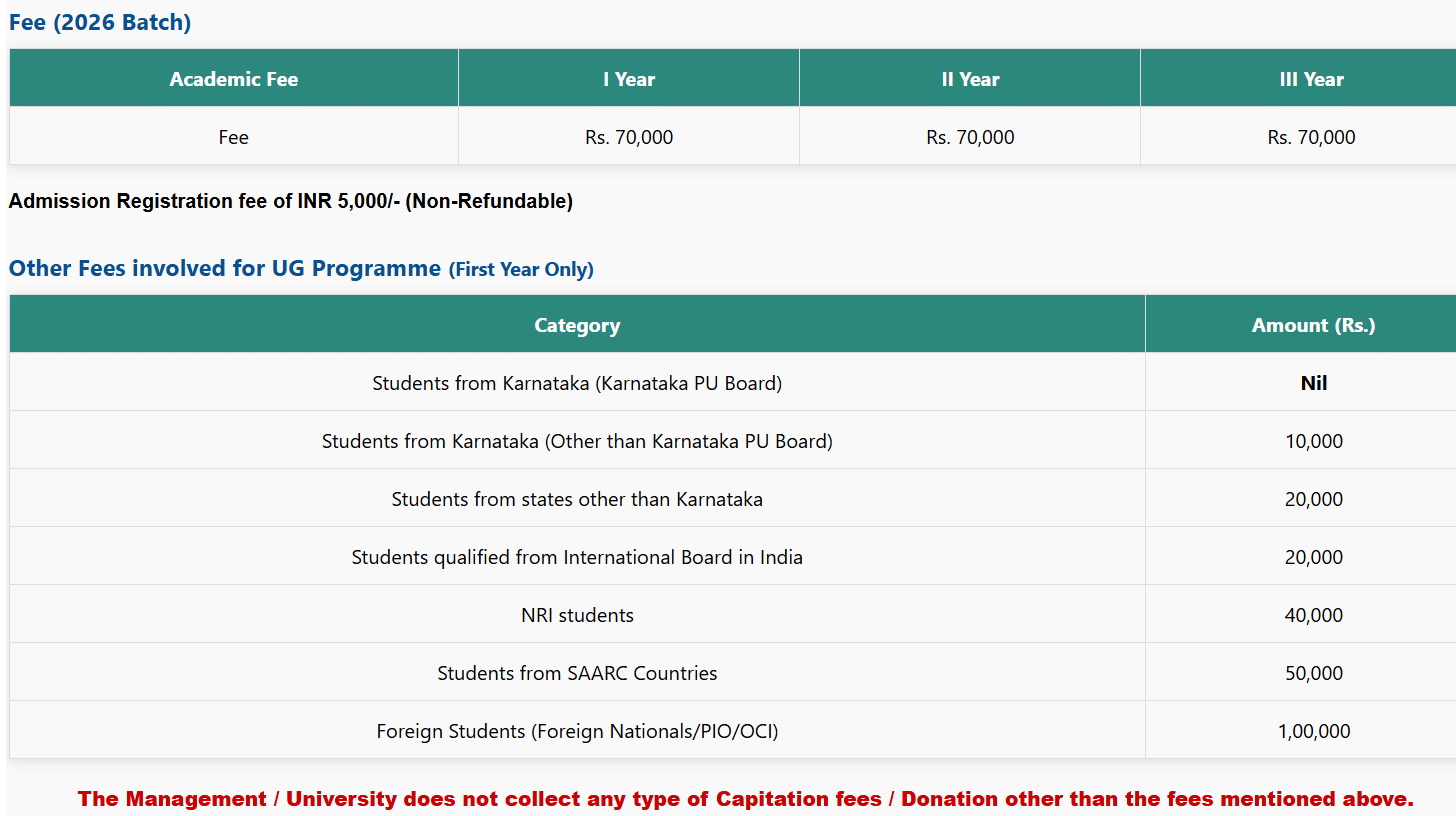
Task: Click "Students from SAARC Countries" row
Action: [577, 673]
